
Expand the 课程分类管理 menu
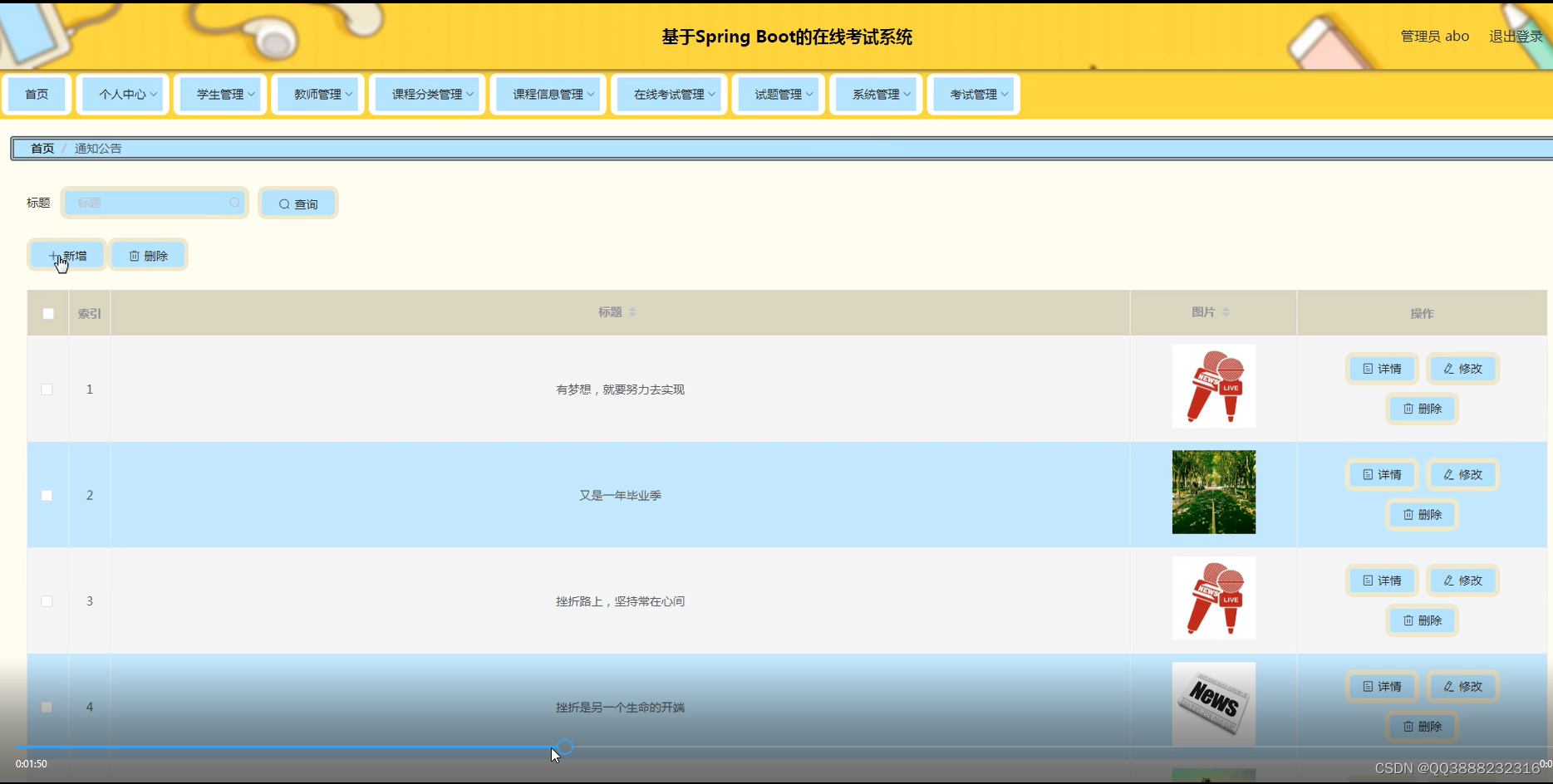(x=427, y=95)
